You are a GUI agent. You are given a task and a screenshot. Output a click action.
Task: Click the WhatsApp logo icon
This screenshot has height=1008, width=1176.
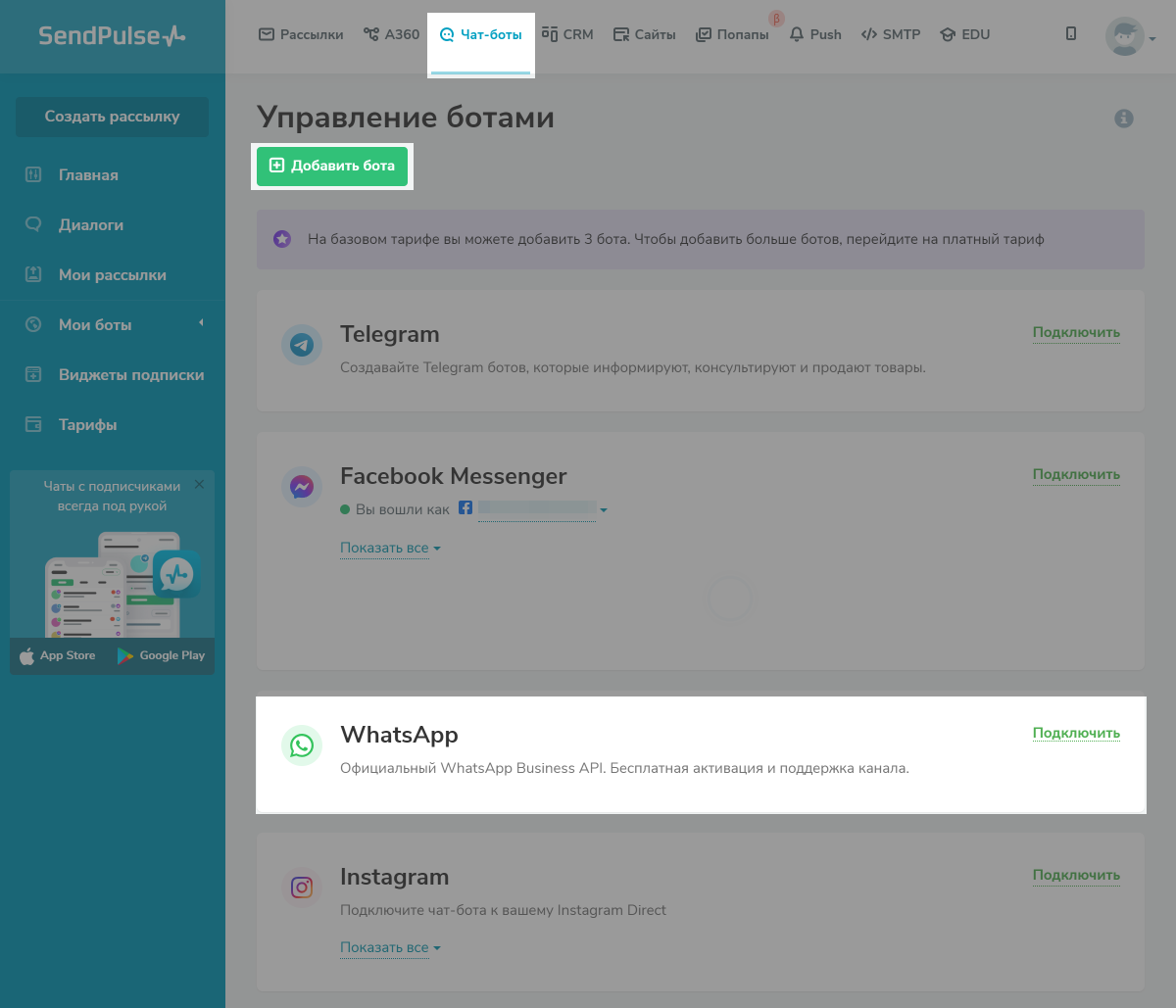tap(302, 745)
